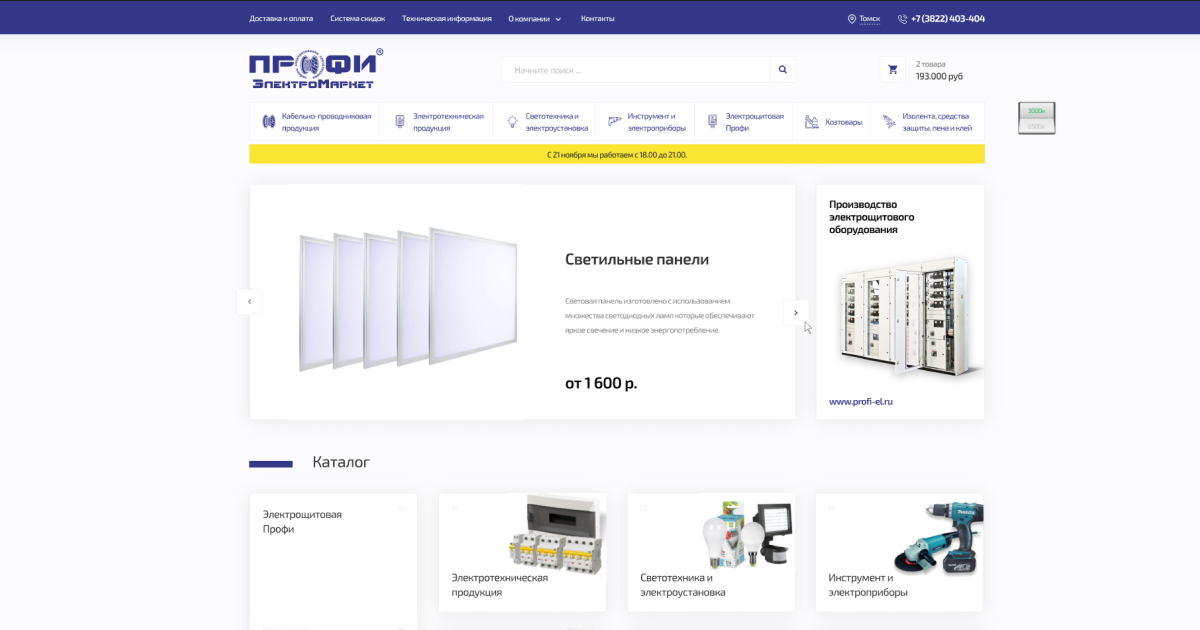
Task: Click the drill tools category icon
Action: (x=614, y=122)
